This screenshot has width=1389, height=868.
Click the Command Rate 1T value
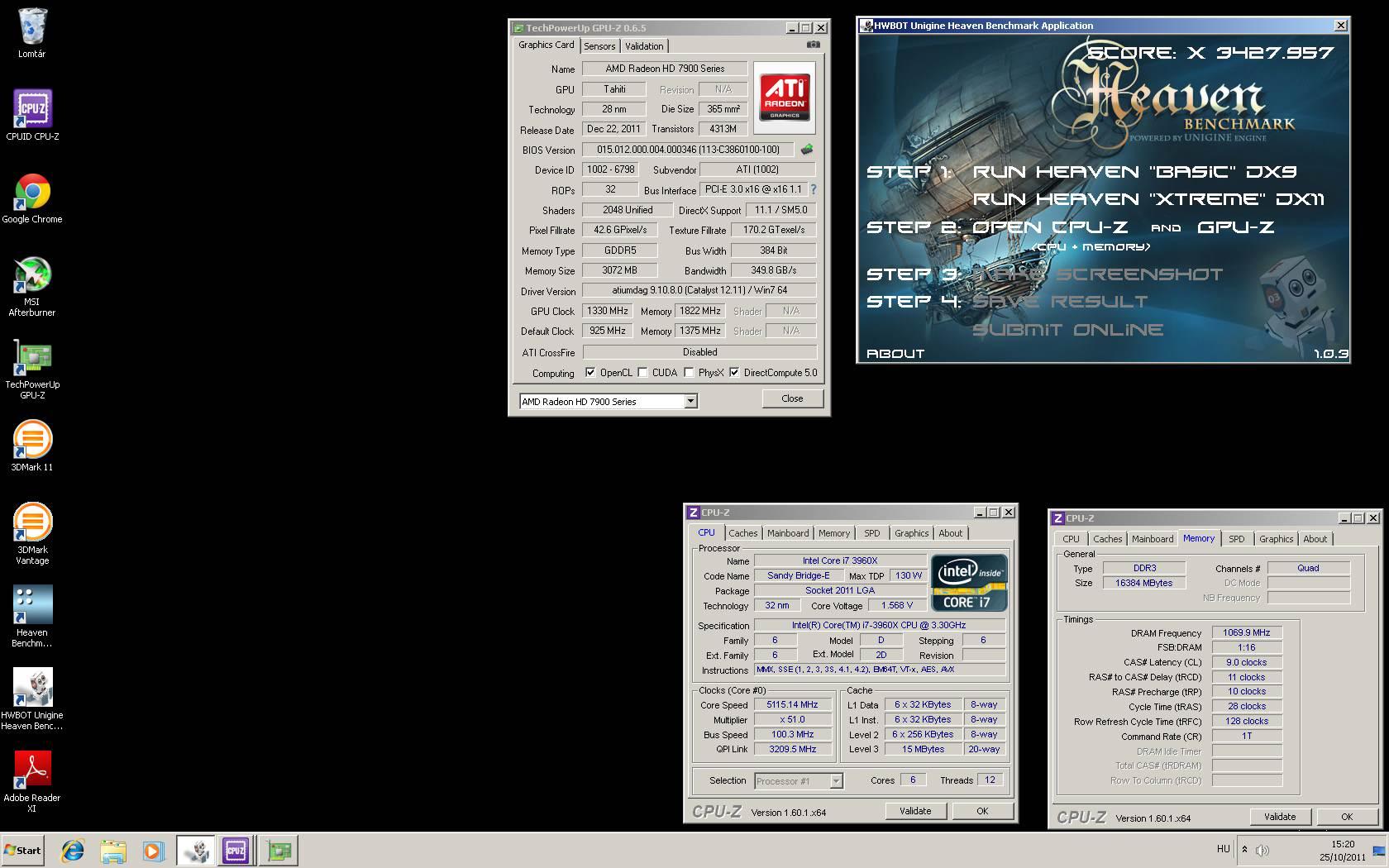point(1247,736)
